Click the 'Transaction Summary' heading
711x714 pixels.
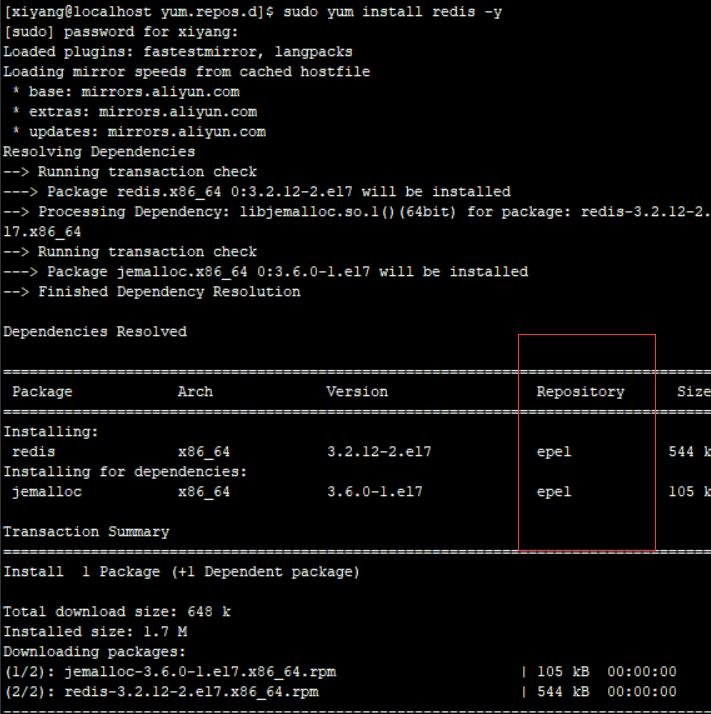click(86, 532)
